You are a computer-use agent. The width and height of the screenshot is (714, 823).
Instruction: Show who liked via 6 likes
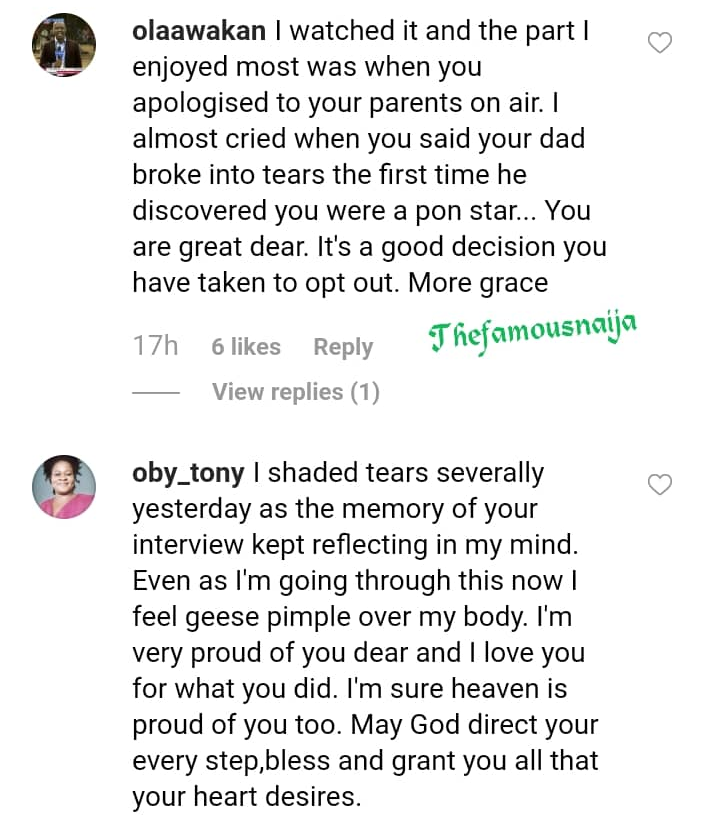click(x=246, y=347)
